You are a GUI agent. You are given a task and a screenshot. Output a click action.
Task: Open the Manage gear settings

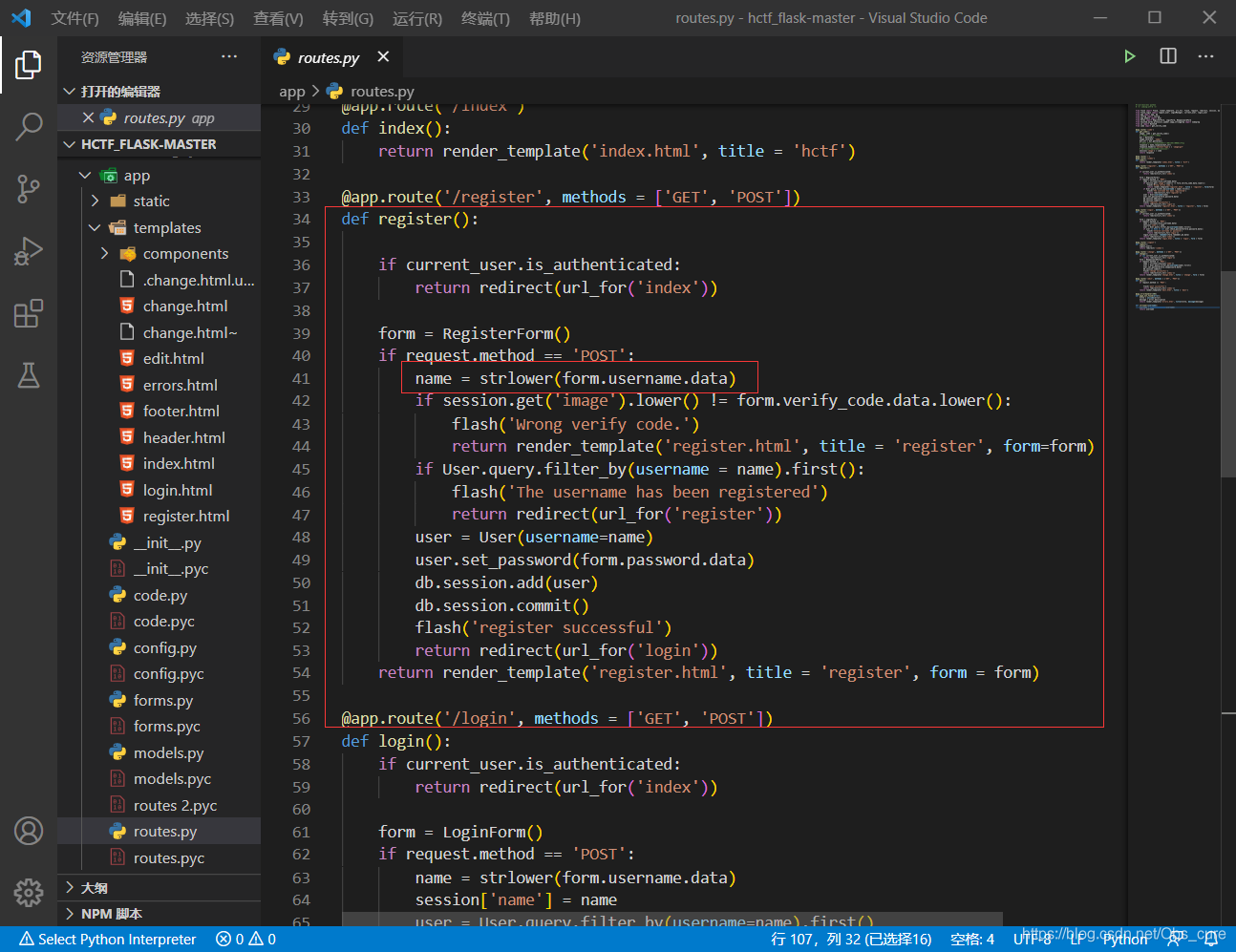[29, 892]
